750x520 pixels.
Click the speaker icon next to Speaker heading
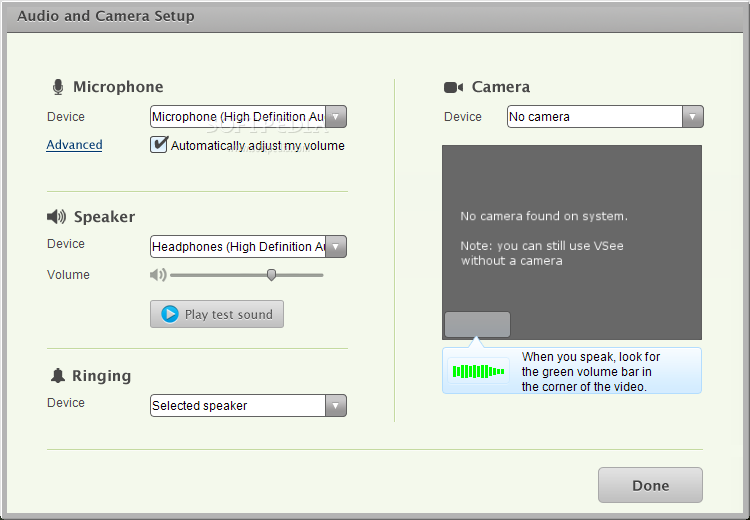pyautogui.click(x=56, y=217)
